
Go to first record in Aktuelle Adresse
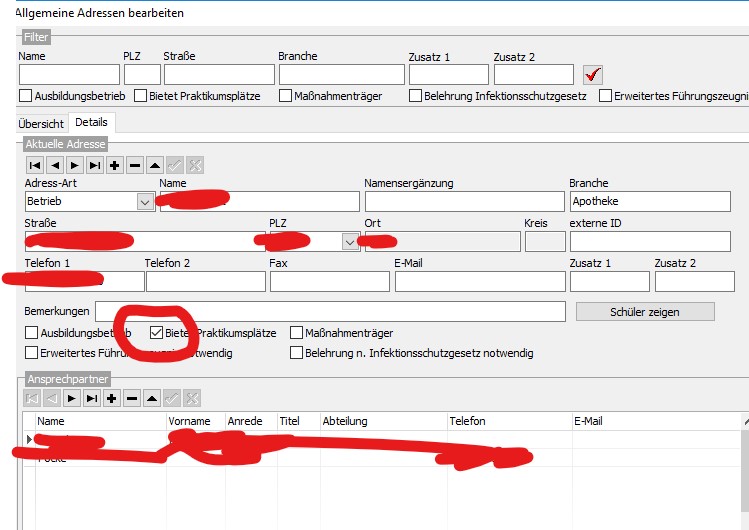coord(35,165)
